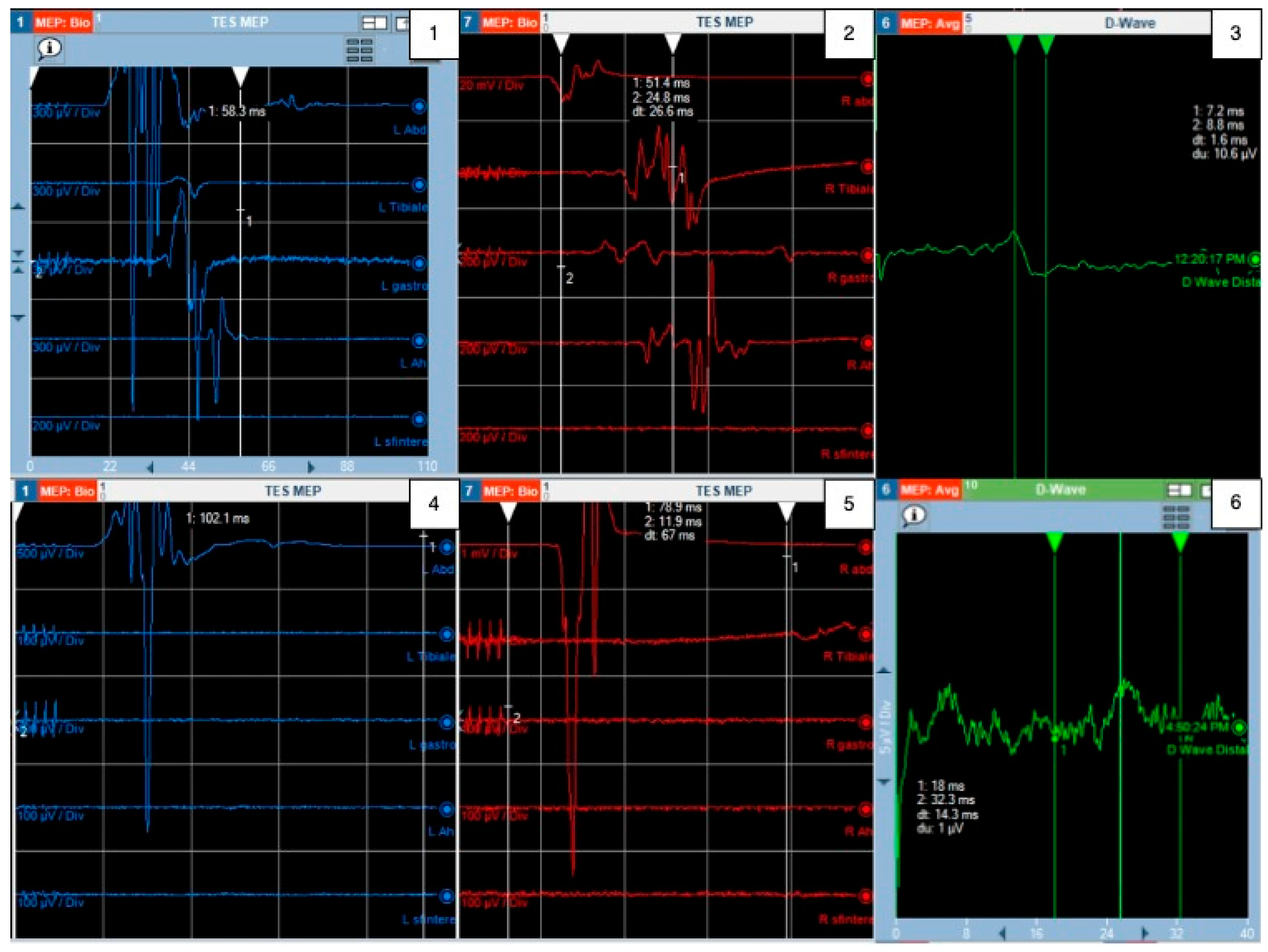Click D-Wave title bar in panel 6
Screen dimensions: 1268x952
click(x=1061, y=490)
